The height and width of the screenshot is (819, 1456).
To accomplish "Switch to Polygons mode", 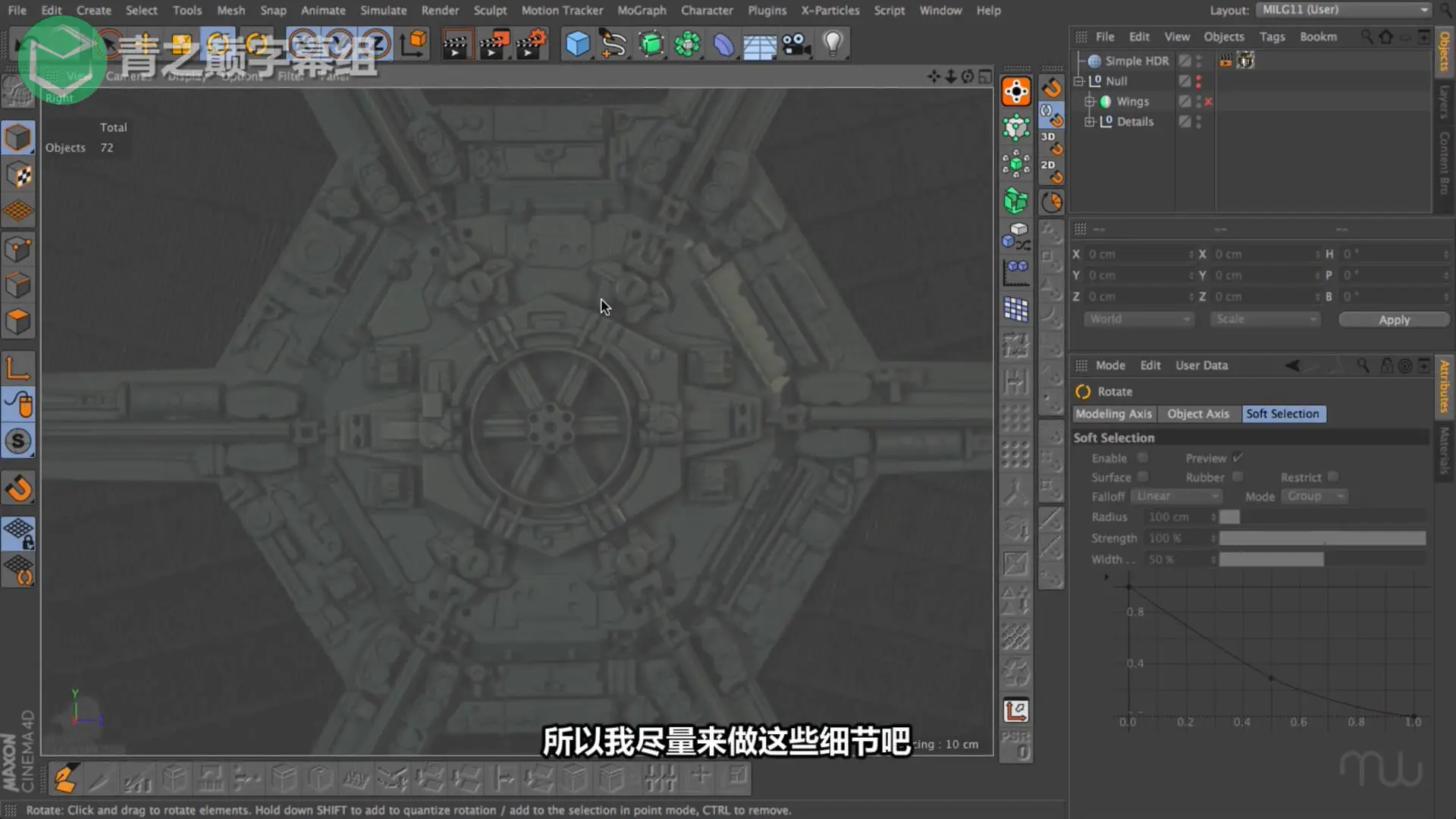I will 18,322.
